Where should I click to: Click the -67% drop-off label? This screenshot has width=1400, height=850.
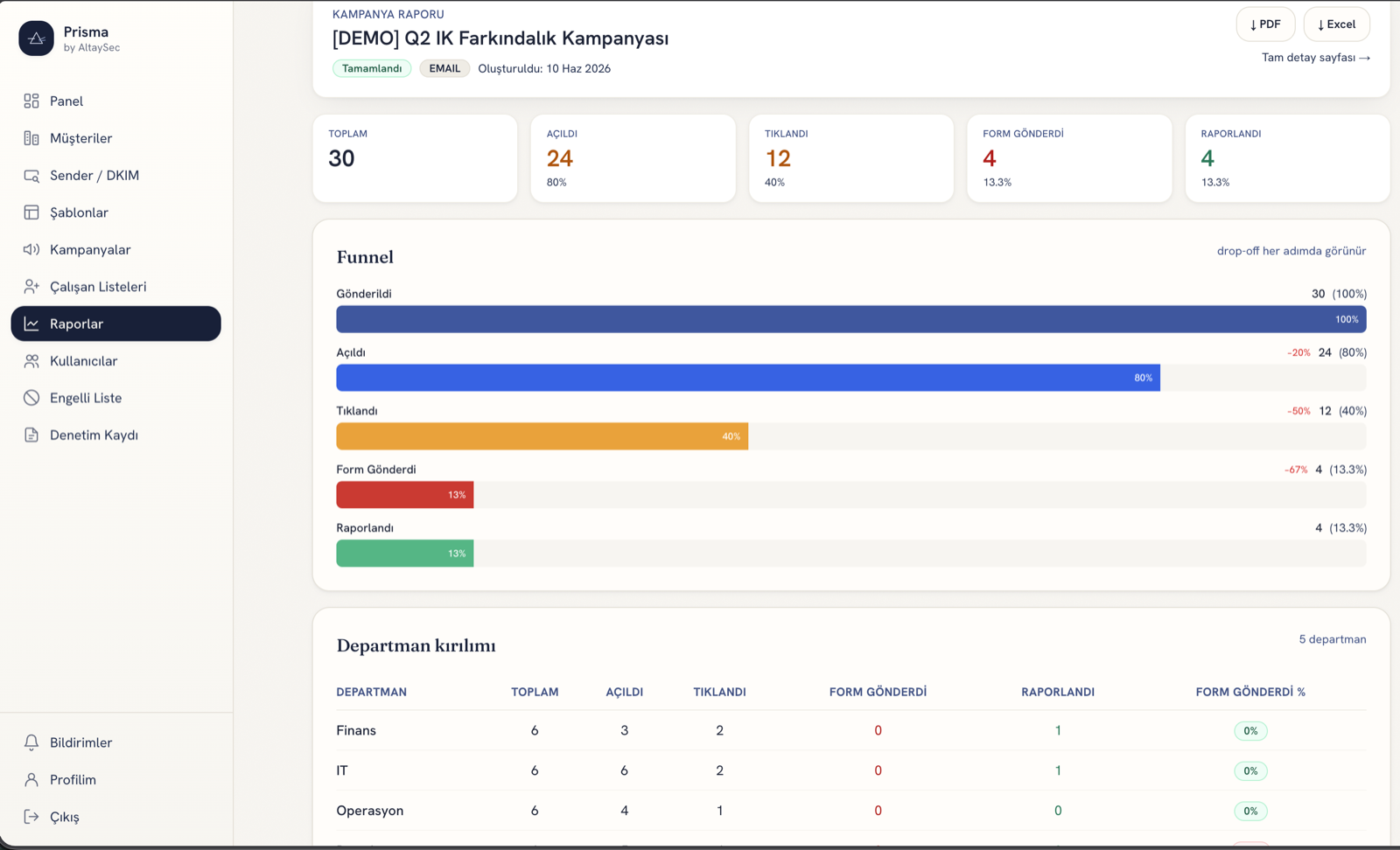click(1296, 470)
